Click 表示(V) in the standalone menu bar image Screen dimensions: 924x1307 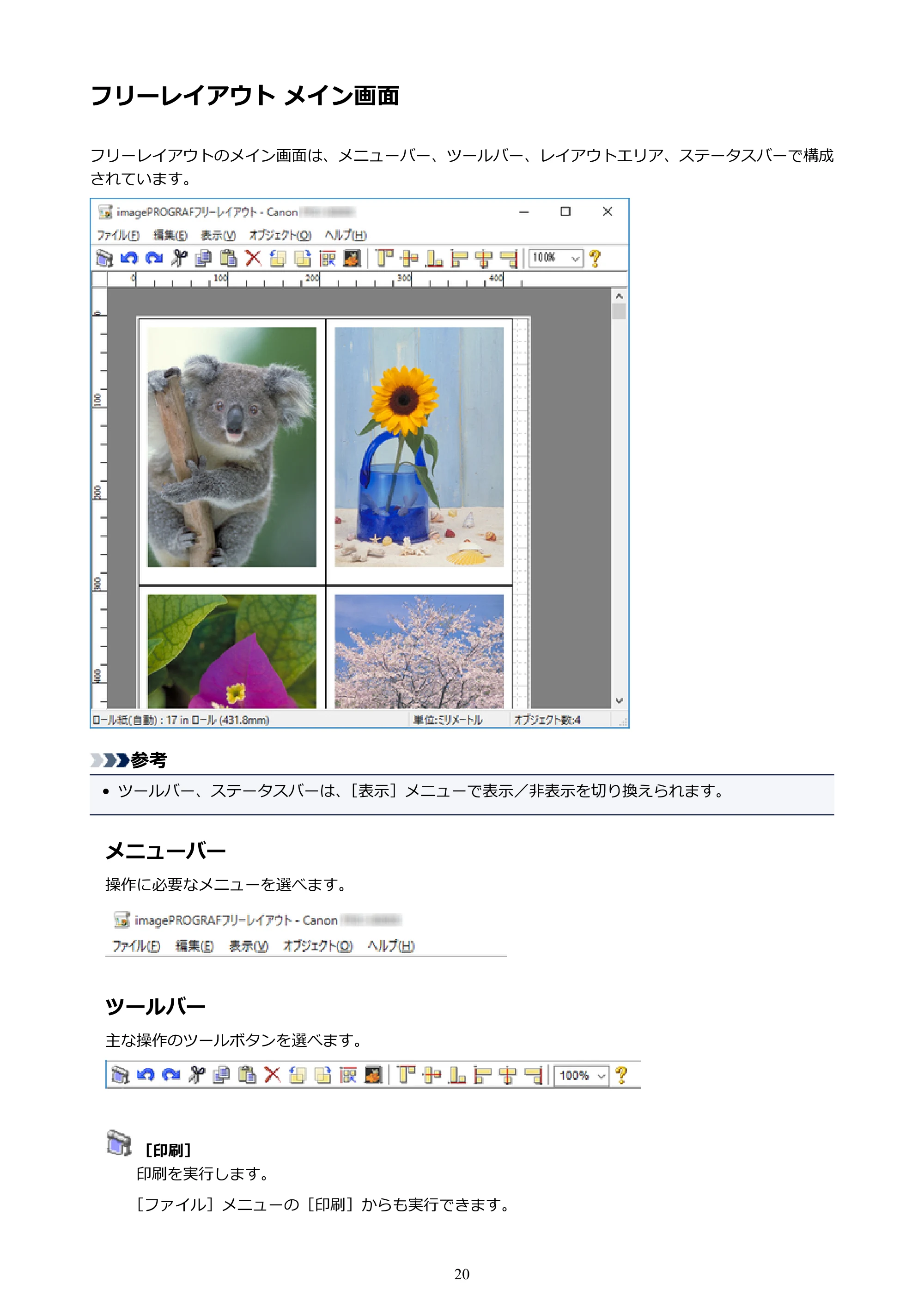pos(249,946)
